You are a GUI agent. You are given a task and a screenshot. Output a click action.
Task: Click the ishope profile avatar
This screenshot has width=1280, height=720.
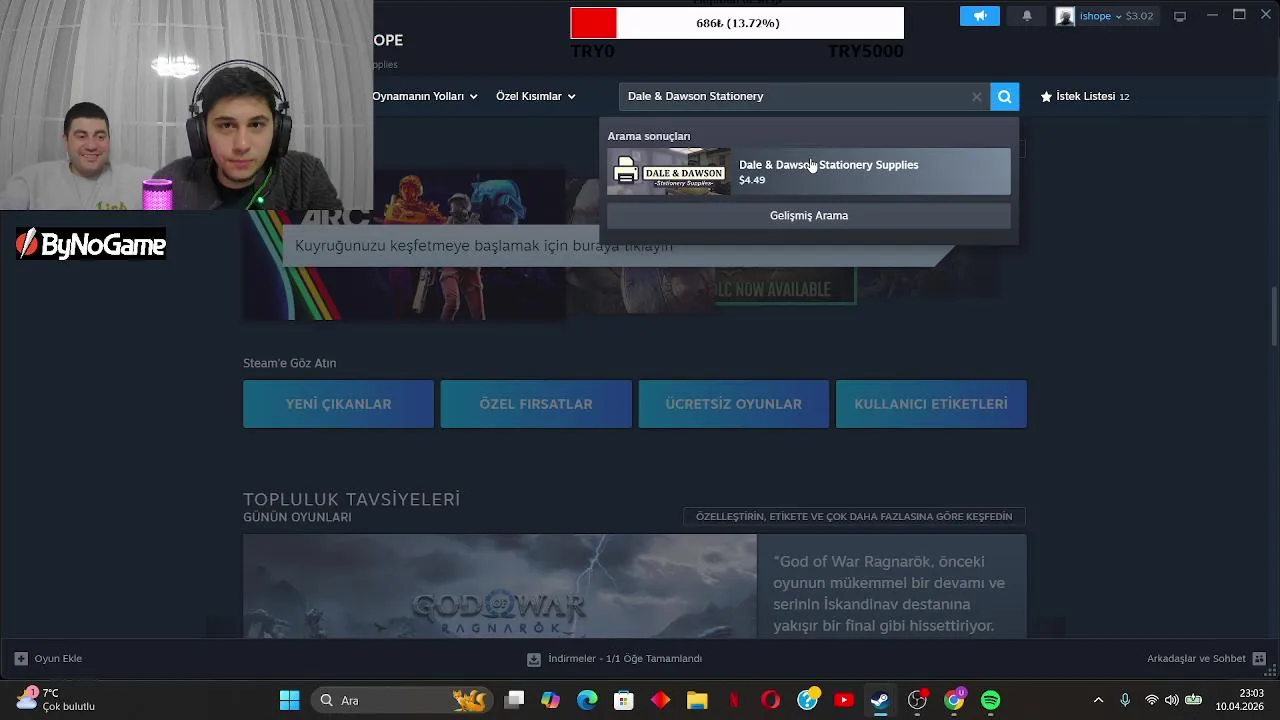coord(1065,16)
